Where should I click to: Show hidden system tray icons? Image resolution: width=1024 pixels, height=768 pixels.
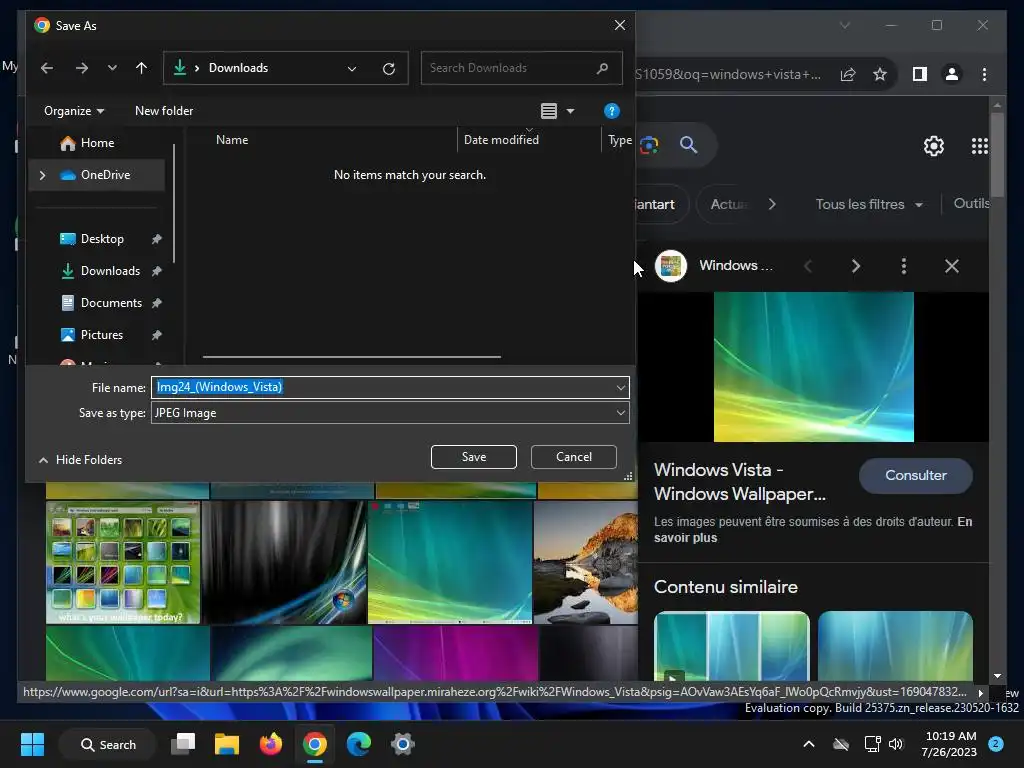point(808,744)
